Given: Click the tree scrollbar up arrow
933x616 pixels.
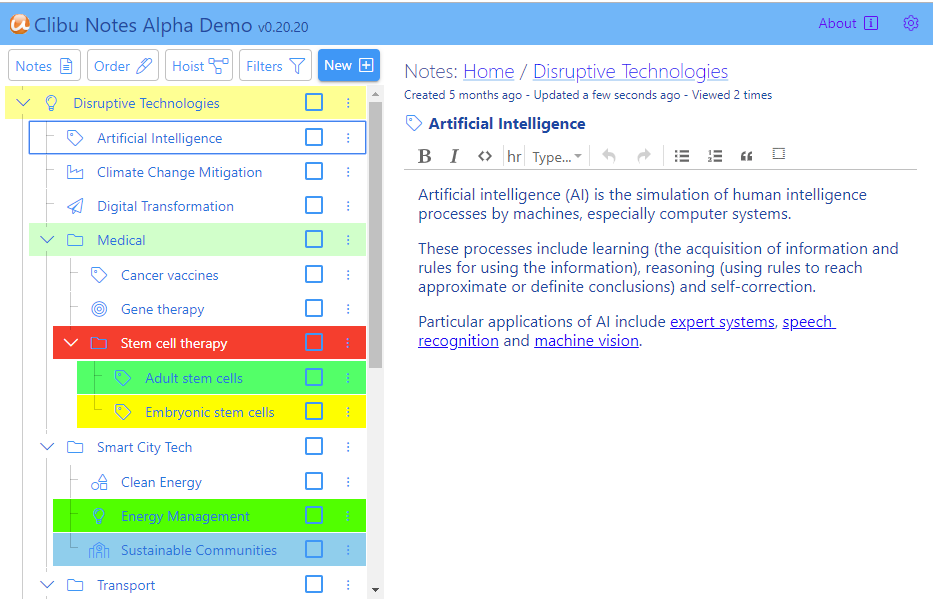Looking at the screenshot, I should pos(375,94).
